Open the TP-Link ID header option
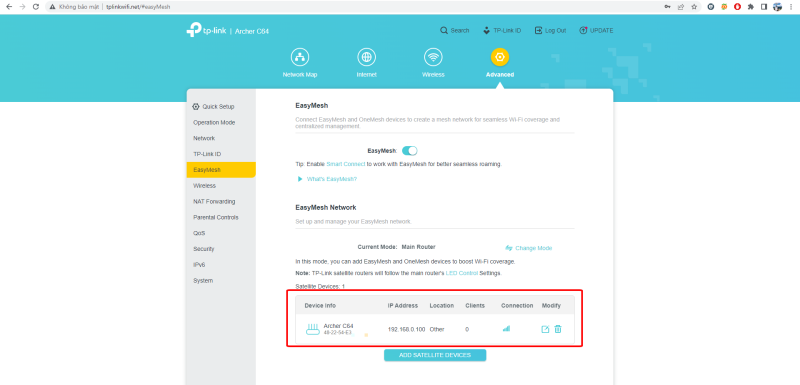The height and width of the screenshot is (385, 800). point(502,31)
